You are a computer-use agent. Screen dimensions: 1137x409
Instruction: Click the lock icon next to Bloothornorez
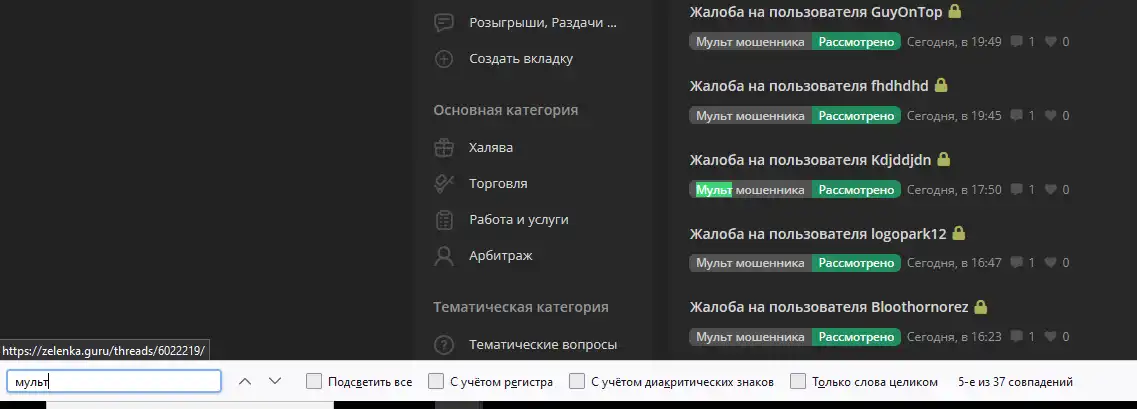pyautogui.click(x=980, y=307)
